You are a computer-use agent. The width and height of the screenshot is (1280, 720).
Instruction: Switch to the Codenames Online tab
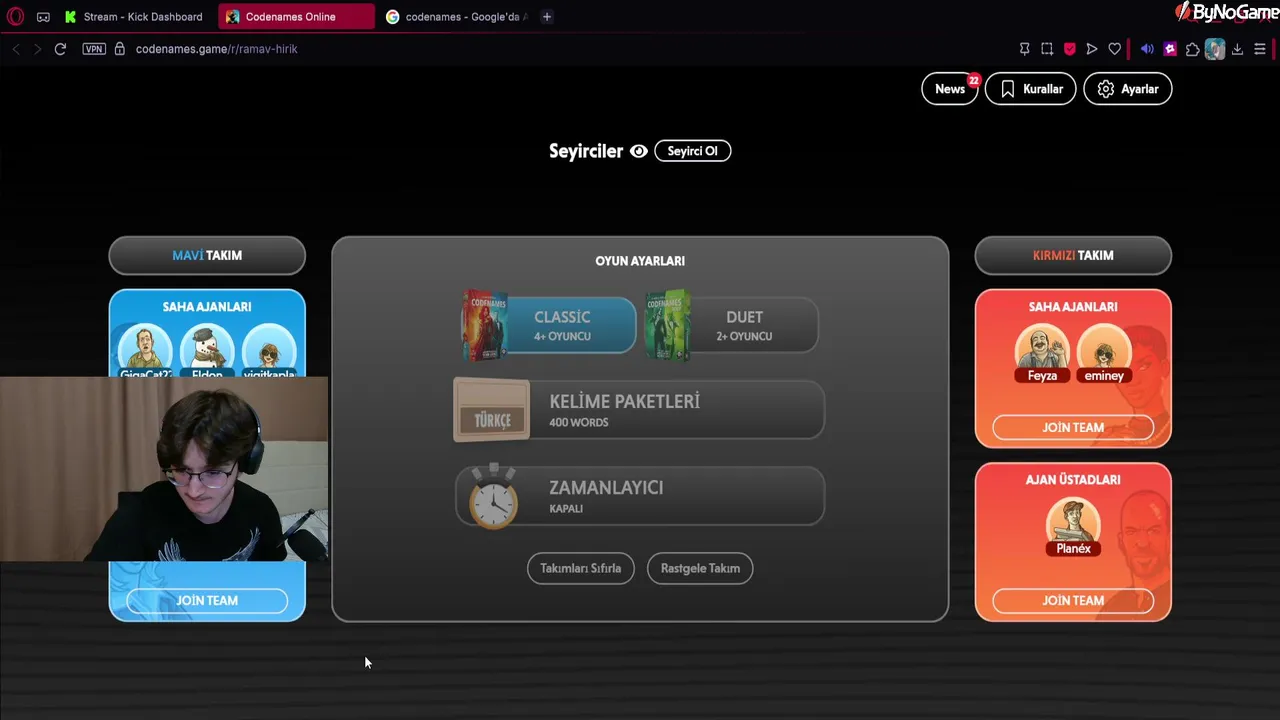point(296,17)
